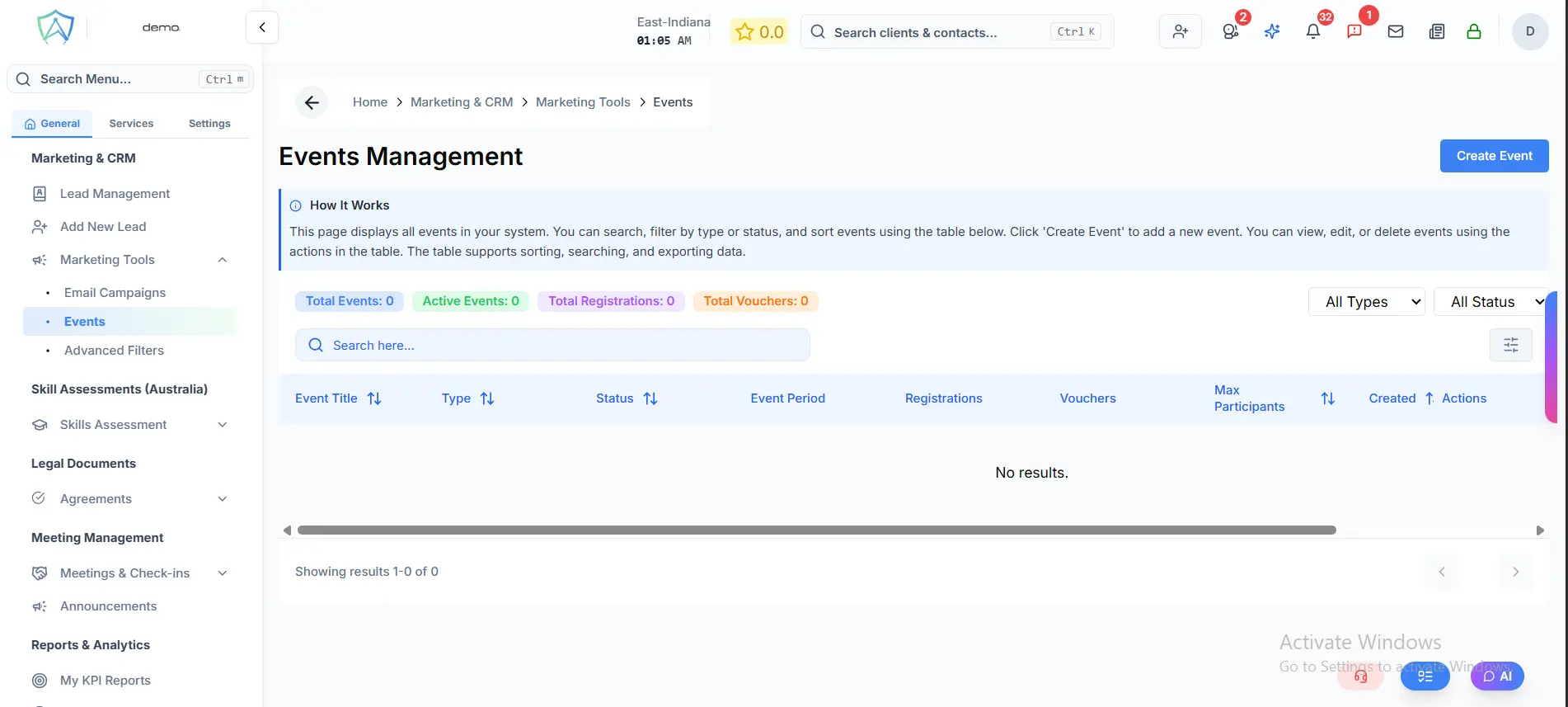
Task: Open the All Status dropdown
Action: [1491, 302]
